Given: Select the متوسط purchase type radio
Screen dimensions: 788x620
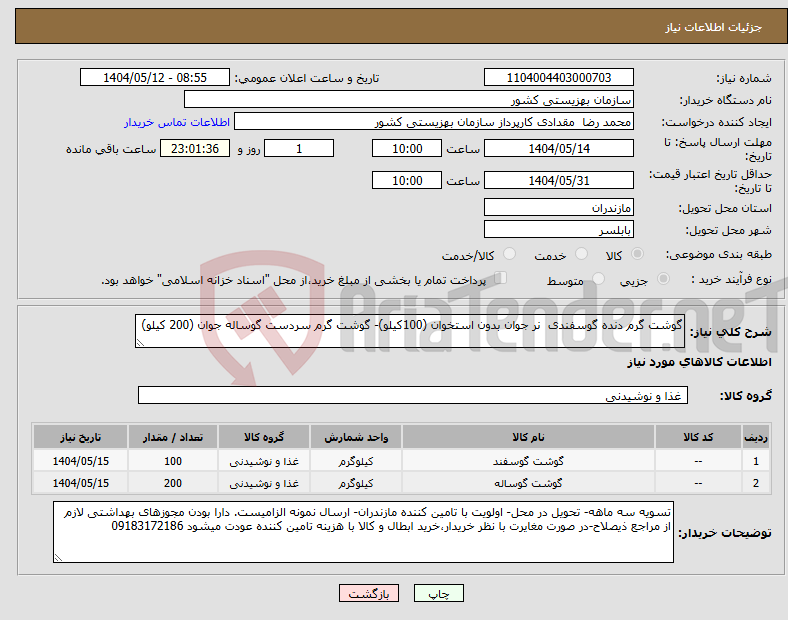Looking at the screenshot, I should [598, 278].
